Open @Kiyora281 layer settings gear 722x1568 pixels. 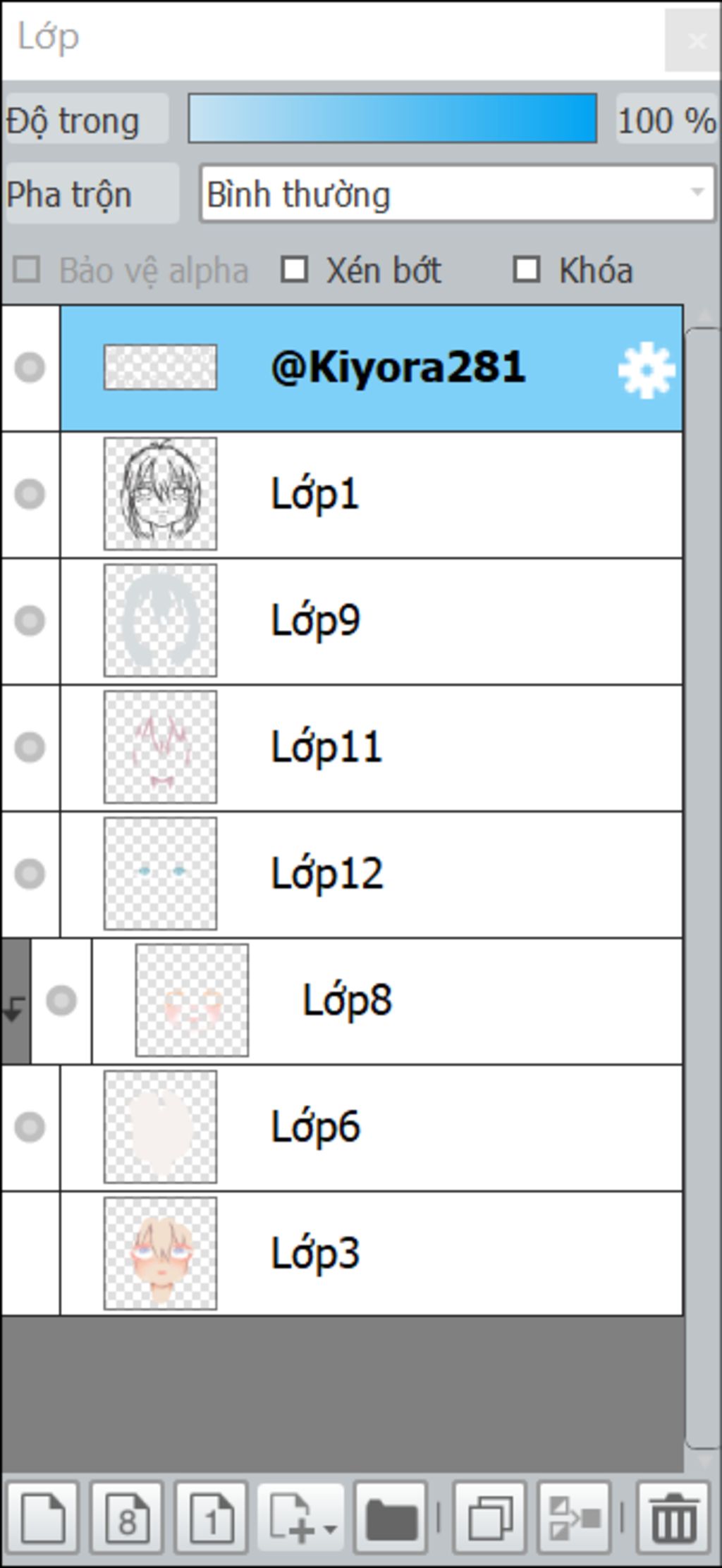[x=646, y=370]
